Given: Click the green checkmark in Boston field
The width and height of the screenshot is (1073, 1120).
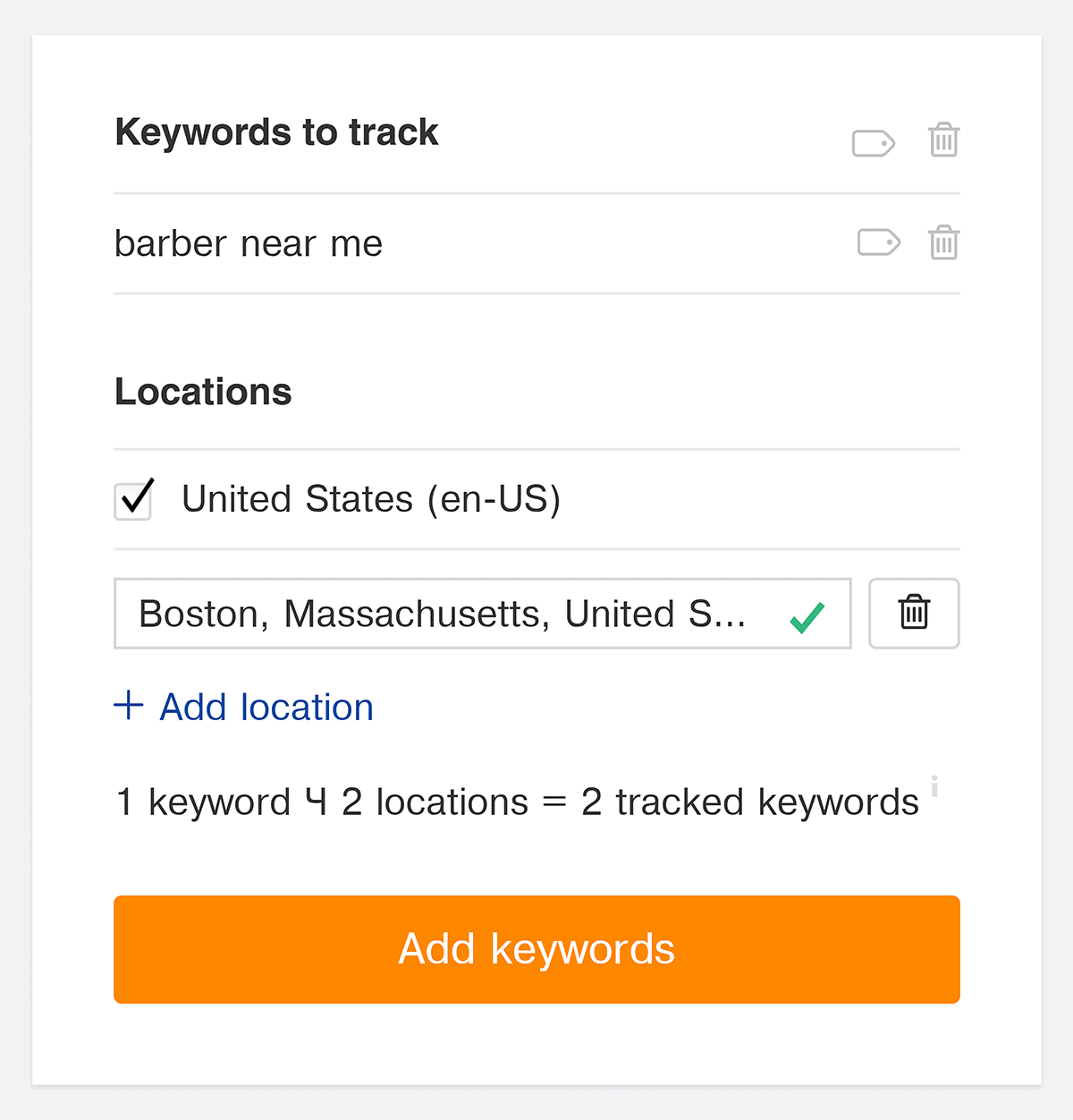Looking at the screenshot, I should click(807, 617).
